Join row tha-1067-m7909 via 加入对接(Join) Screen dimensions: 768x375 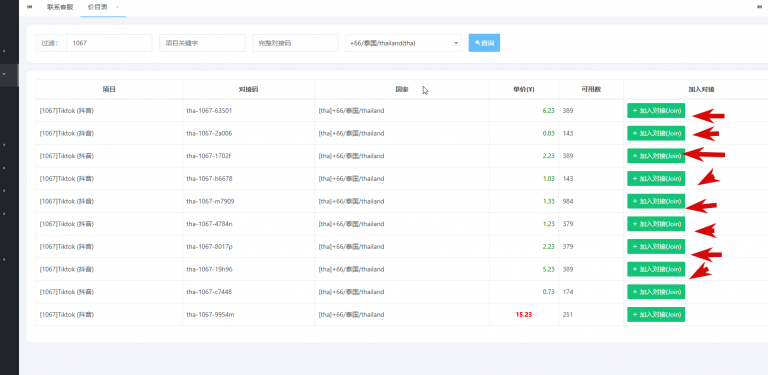point(656,201)
